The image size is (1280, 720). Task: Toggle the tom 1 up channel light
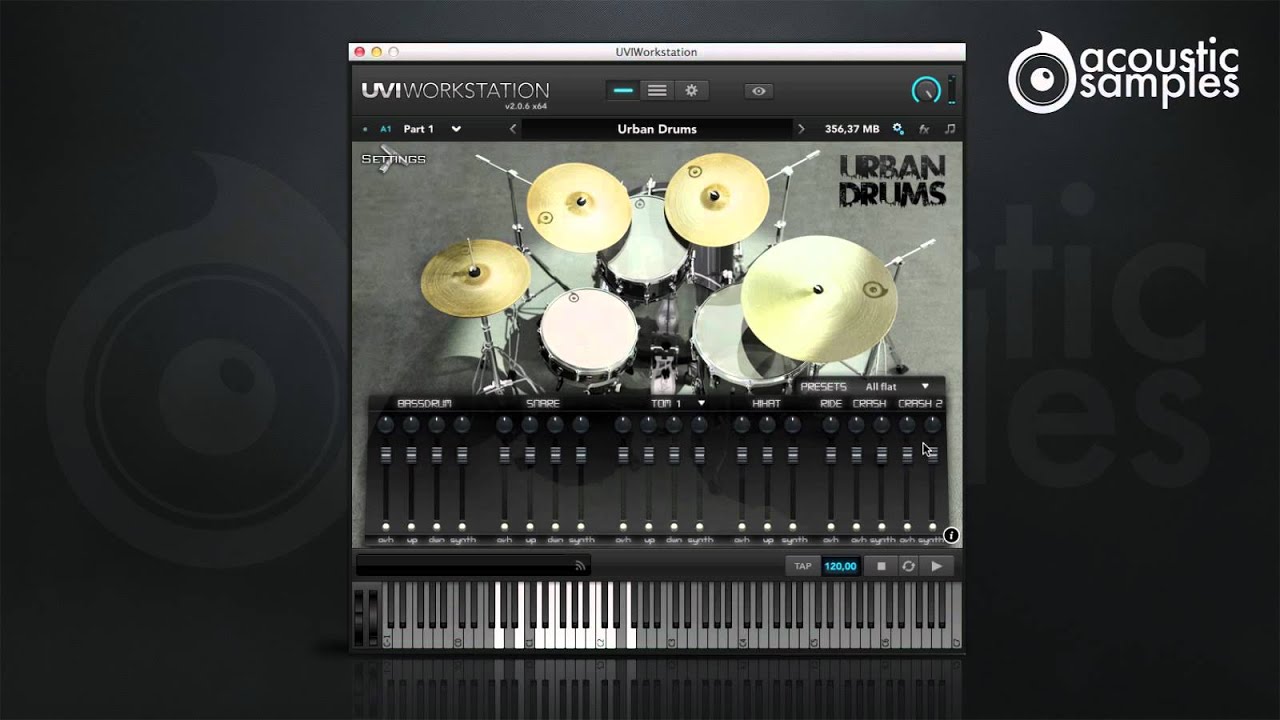coord(648,526)
